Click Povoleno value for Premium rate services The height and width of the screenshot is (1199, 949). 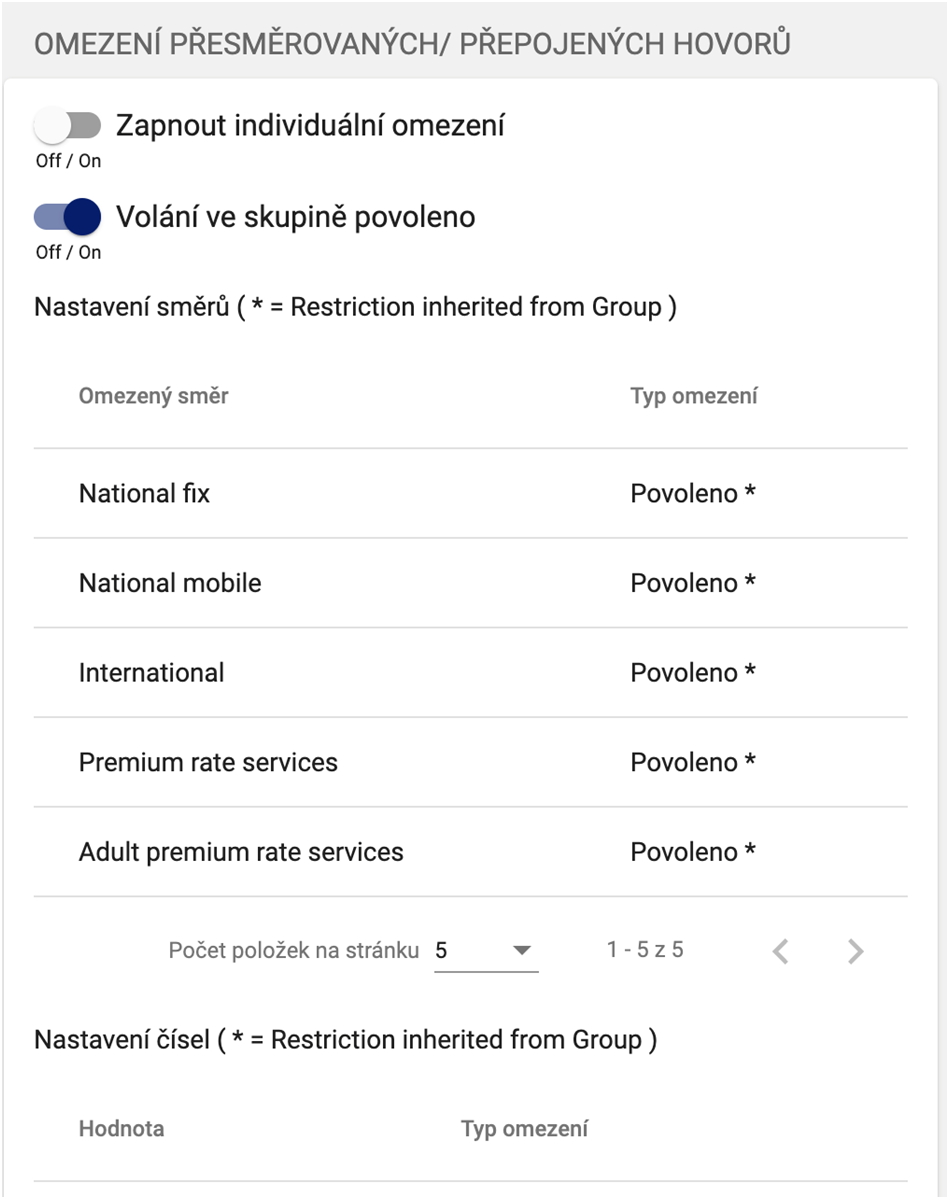[692, 762]
